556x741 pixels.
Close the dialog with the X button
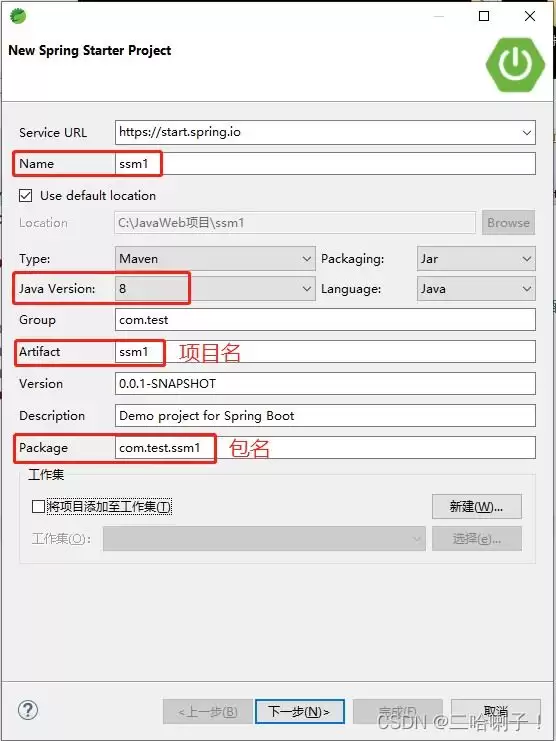[x=530, y=16]
